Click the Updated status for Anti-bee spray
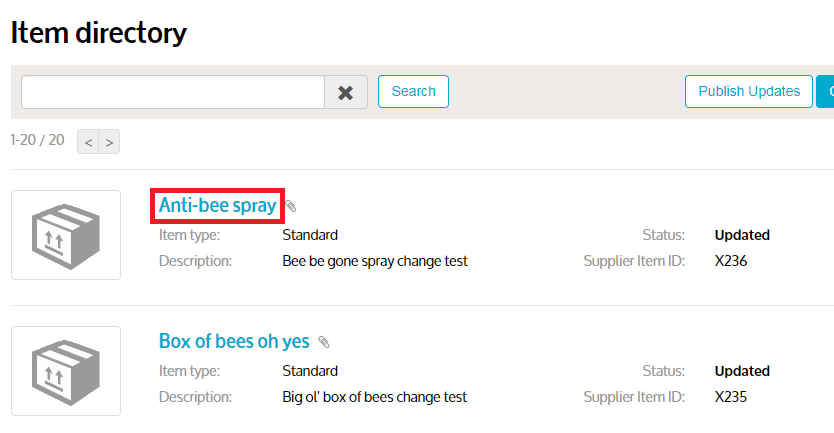This screenshot has height=433, width=834. [x=742, y=235]
